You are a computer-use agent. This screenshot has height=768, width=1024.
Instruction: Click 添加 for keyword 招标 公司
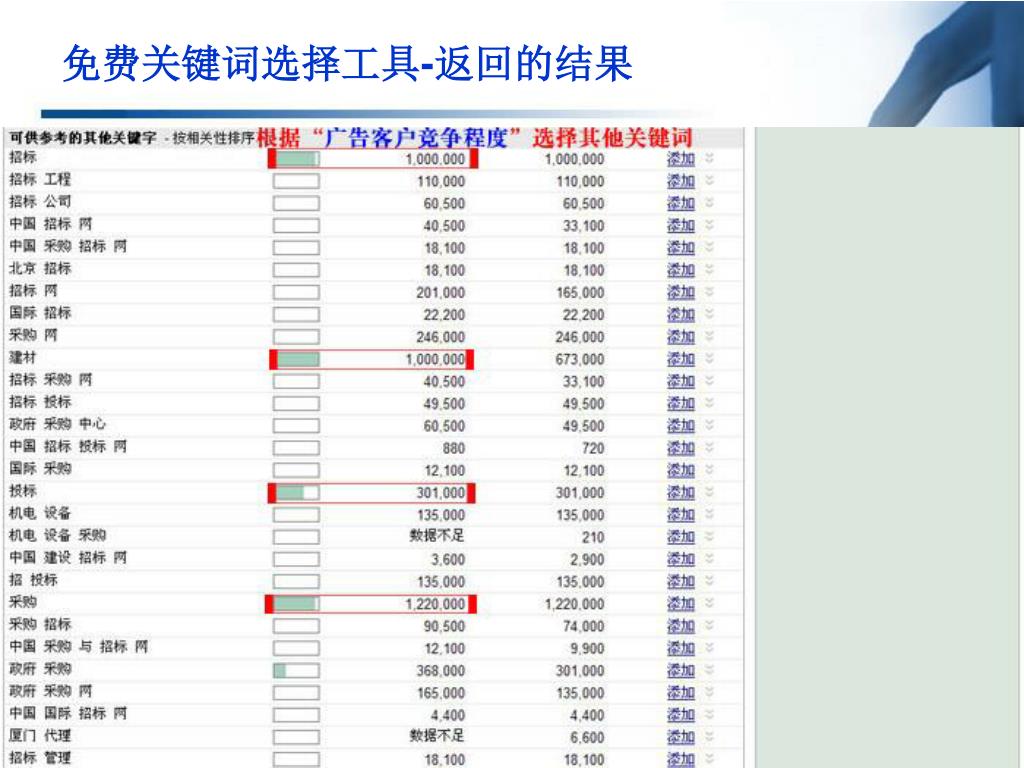click(680, 203)
